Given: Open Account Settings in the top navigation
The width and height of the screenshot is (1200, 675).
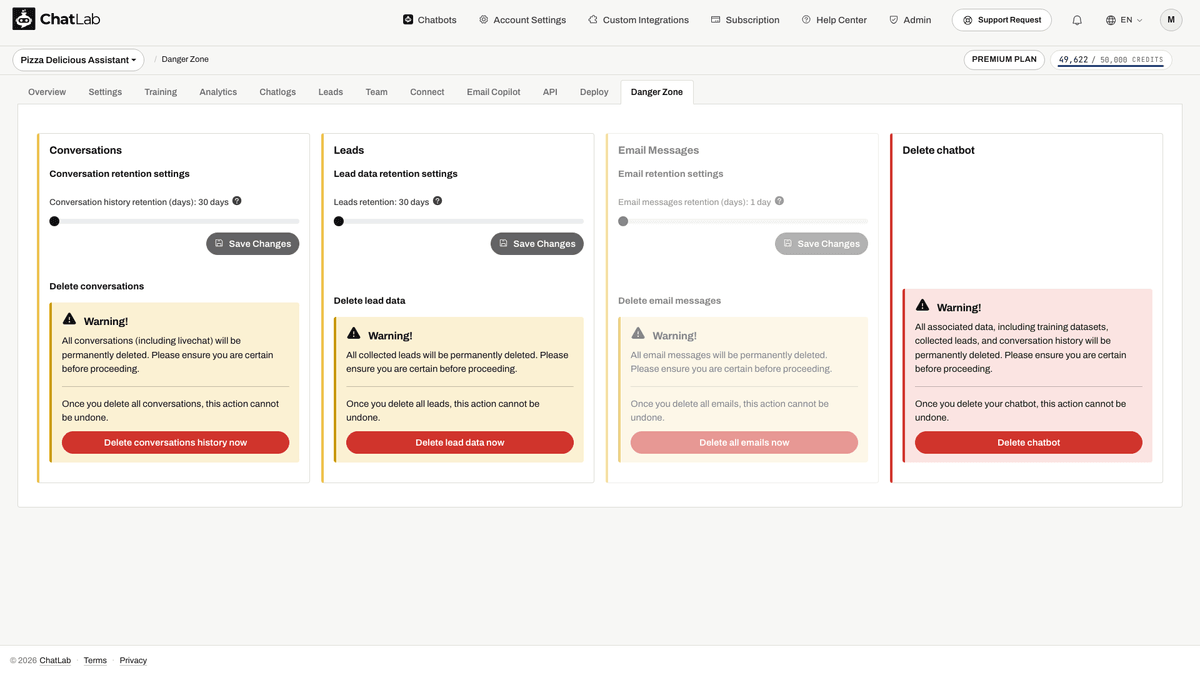Looking at the screenshot, I should pos(522,20).
